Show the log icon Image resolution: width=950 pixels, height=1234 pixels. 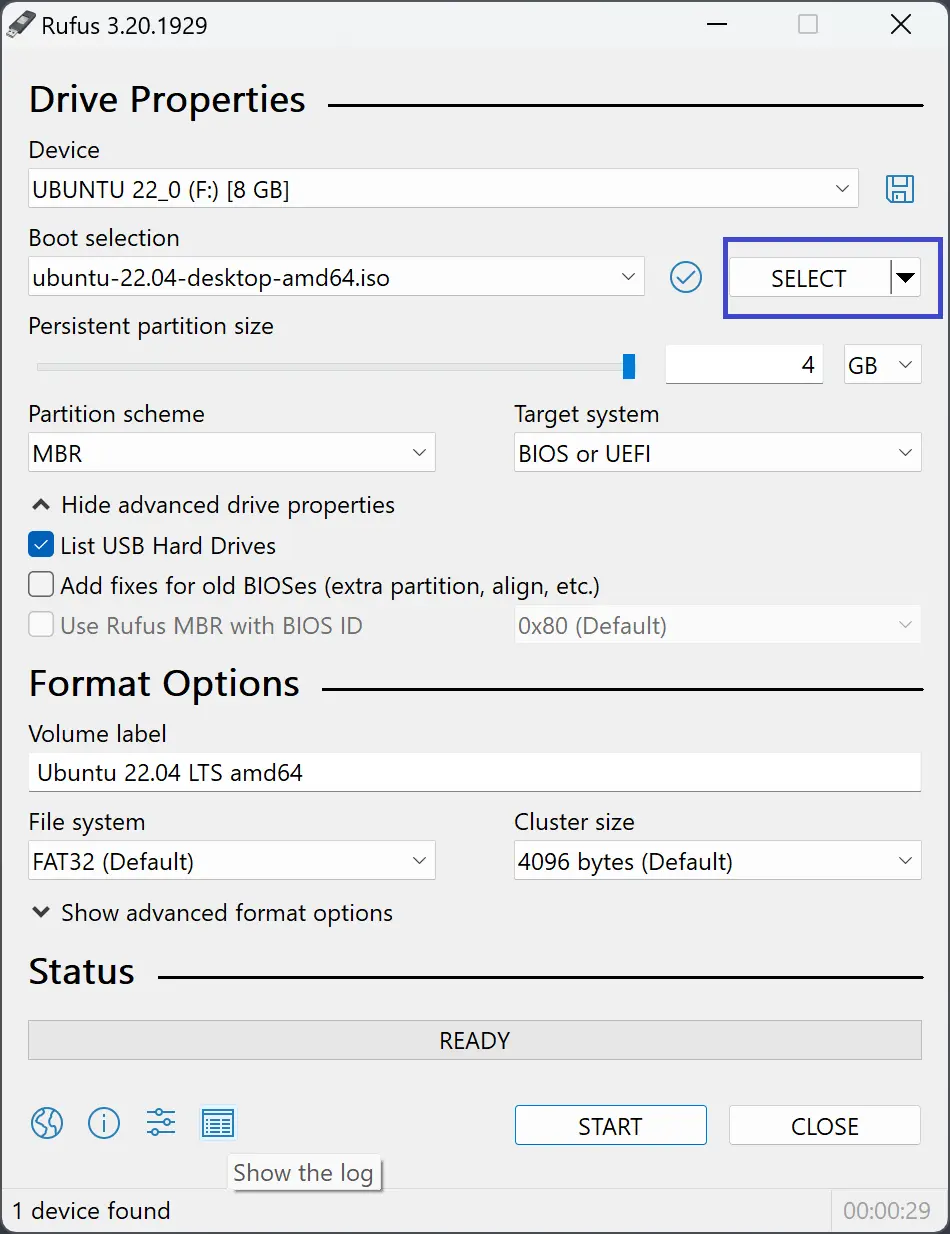click(x=218, y=1124)
